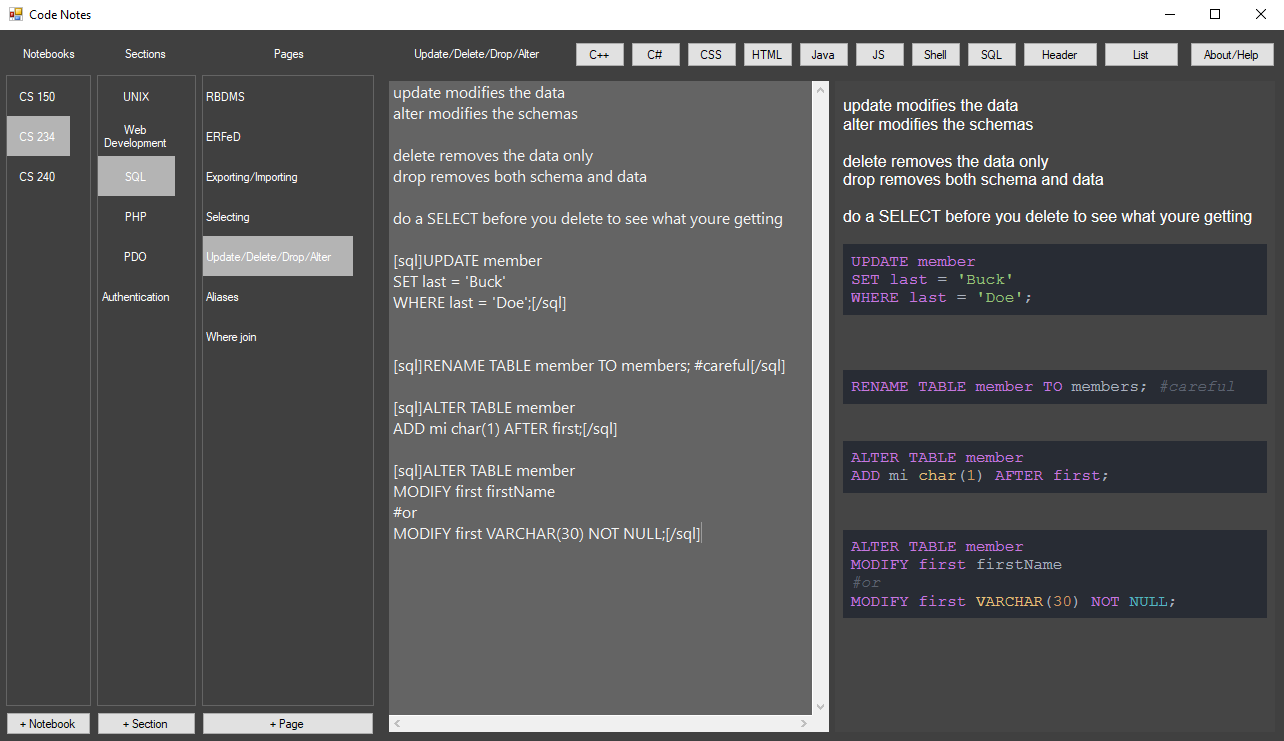Open the Exporting/Importing page
This screenshot has height=741, width=1284.
(x=252, y=177)
